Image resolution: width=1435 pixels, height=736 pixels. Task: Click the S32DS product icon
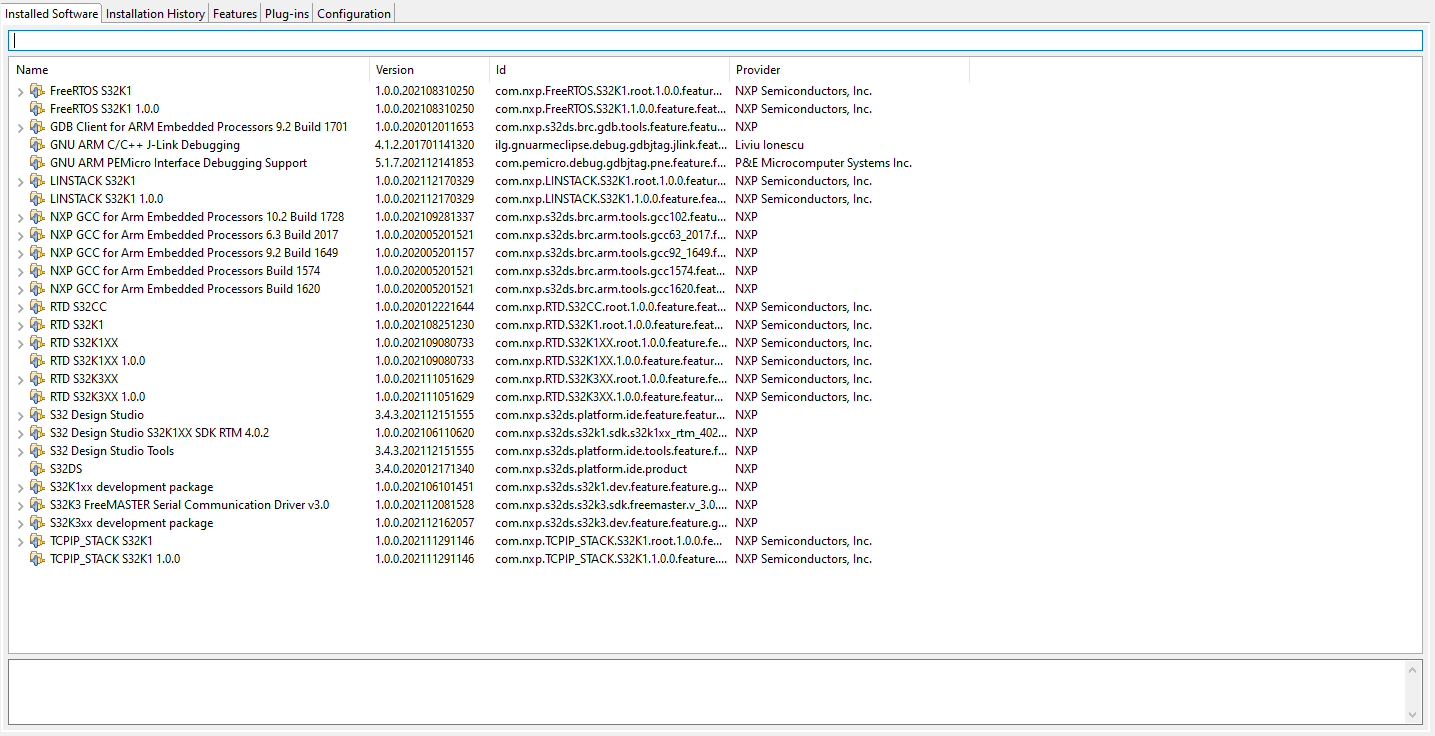tap(37, 469)
